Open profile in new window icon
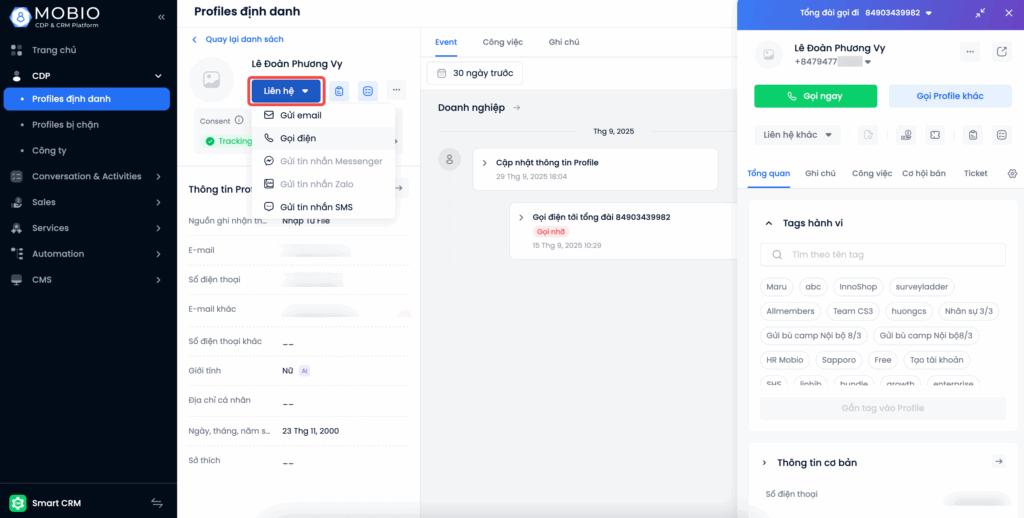1024x518 pixels. [x=1002, y=52]
